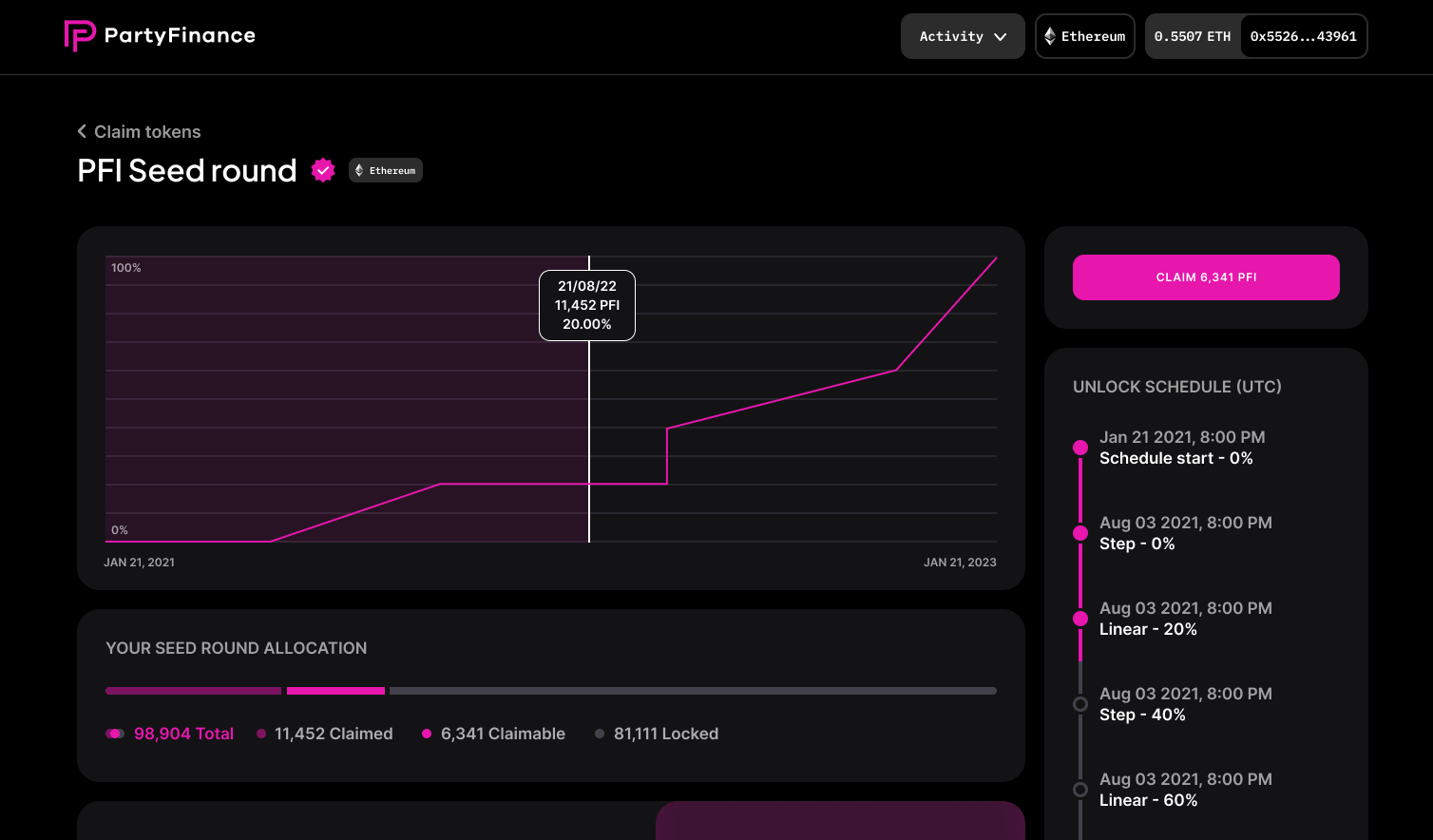Click the pink verified badge icon

(x=323, y=170)
